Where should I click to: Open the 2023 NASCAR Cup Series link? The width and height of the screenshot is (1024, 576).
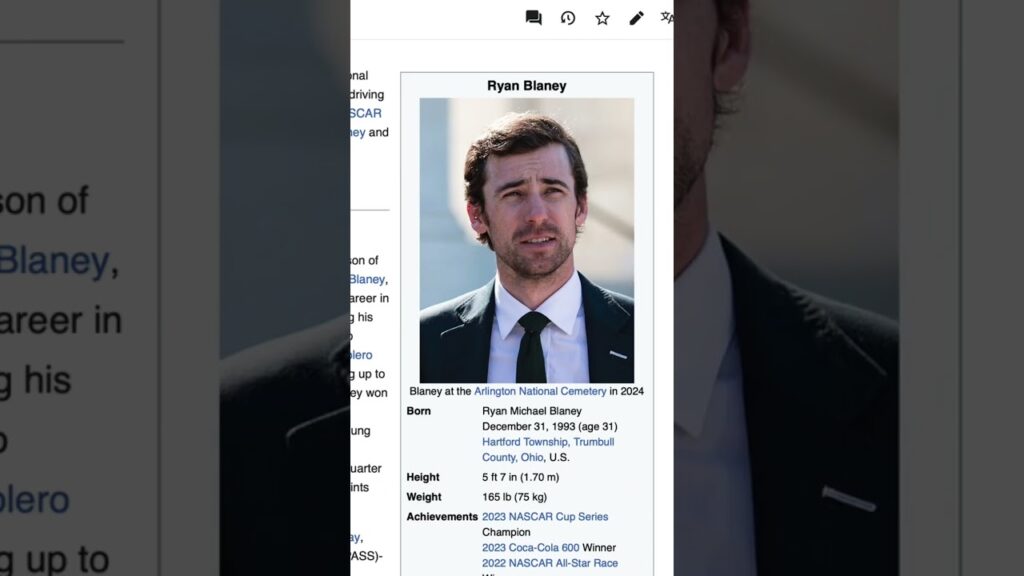pos(545,517)
